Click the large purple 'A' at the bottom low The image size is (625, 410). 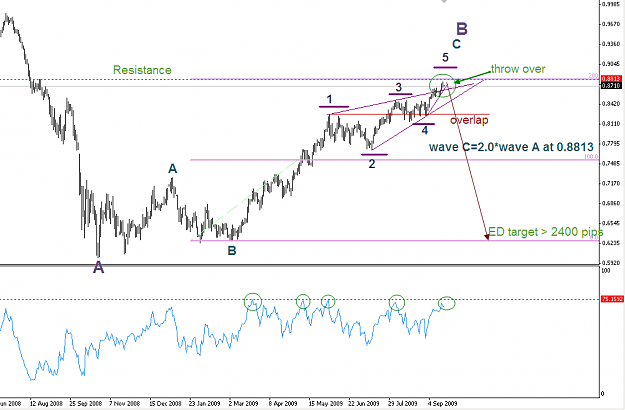[98, 267]
